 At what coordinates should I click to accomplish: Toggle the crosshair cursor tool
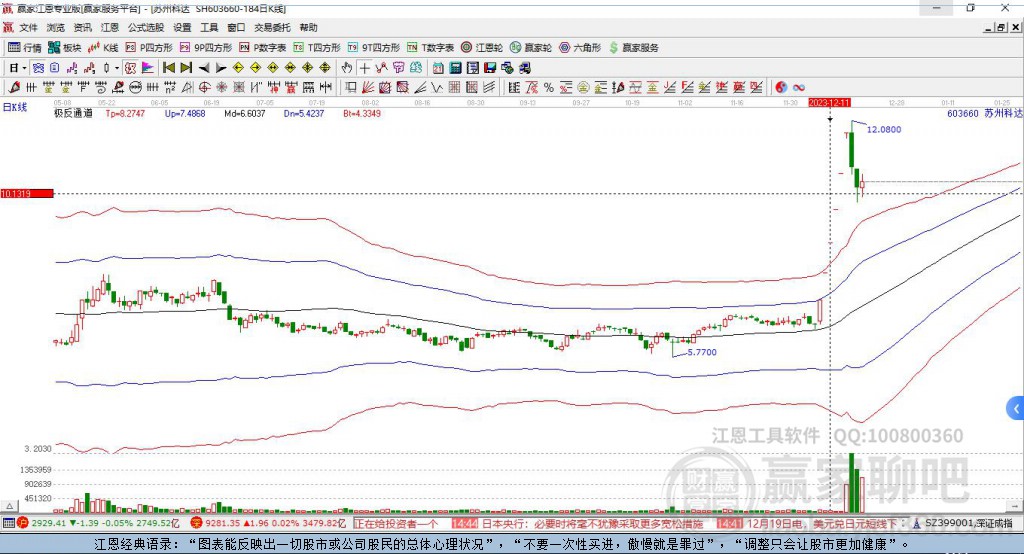364,68
